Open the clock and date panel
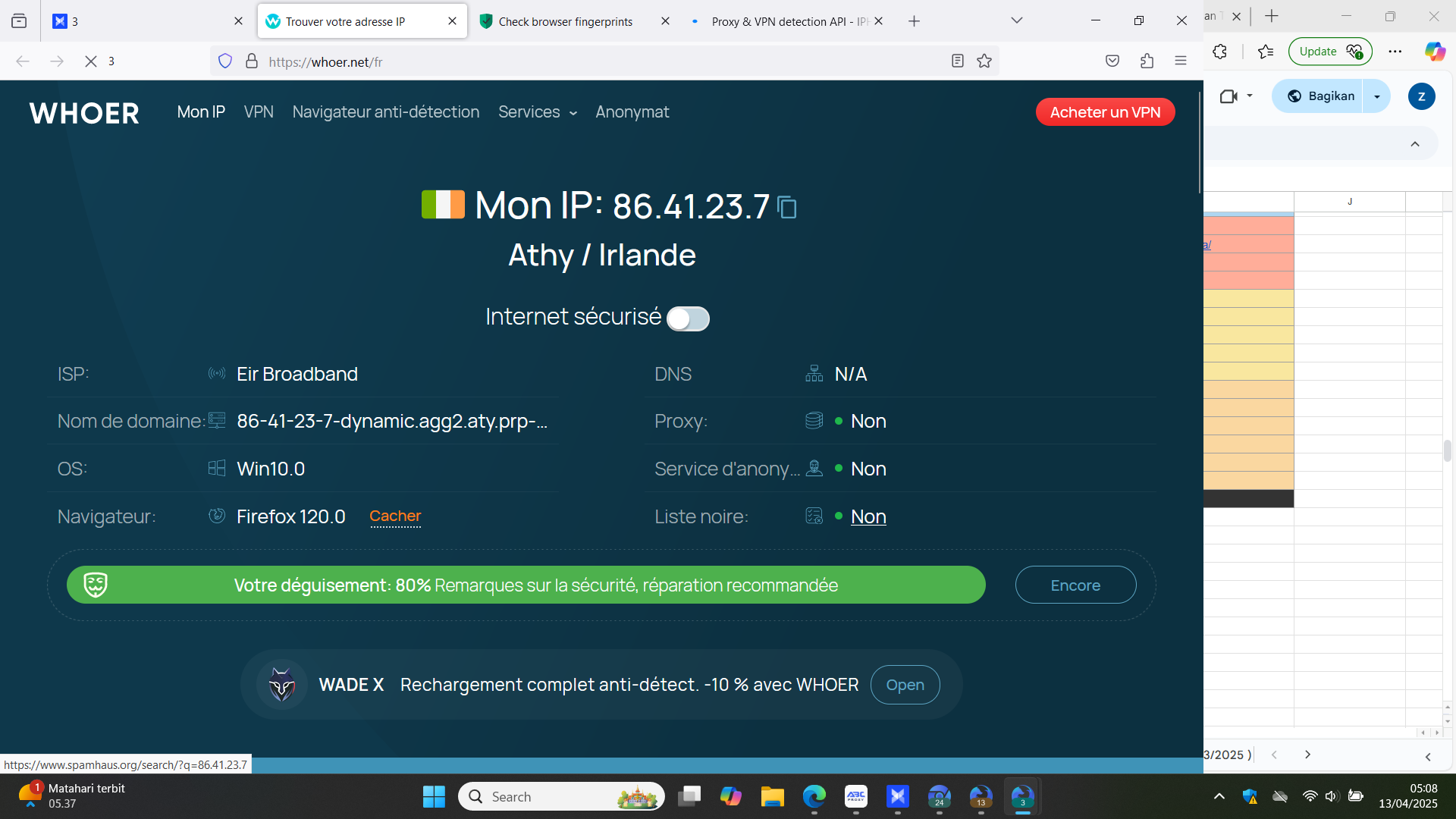Screen dimensions: 1456x819 [x=1409, y=796]
